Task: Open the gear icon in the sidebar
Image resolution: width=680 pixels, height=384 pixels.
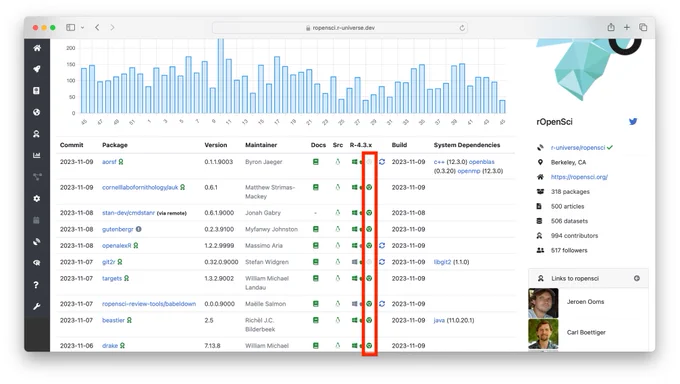Action: (37, 198)
